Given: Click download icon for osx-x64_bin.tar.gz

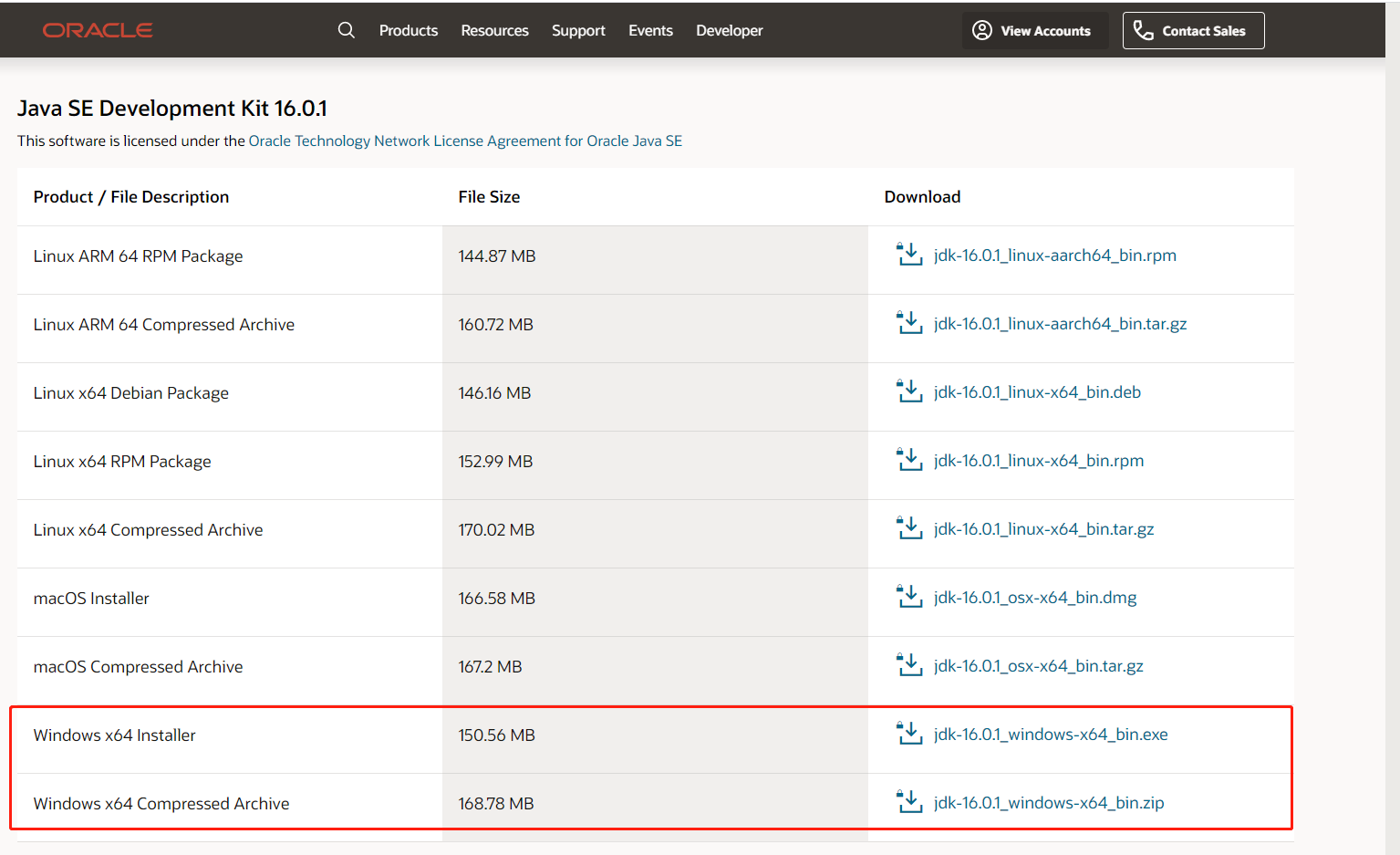Looking at the screenshot, I should click(909, 665).
